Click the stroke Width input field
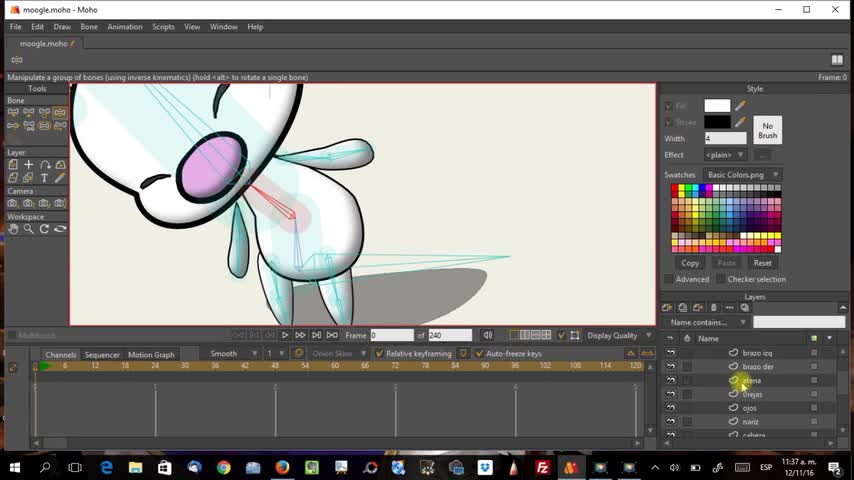The image size is (854, 480). point(725,138)
